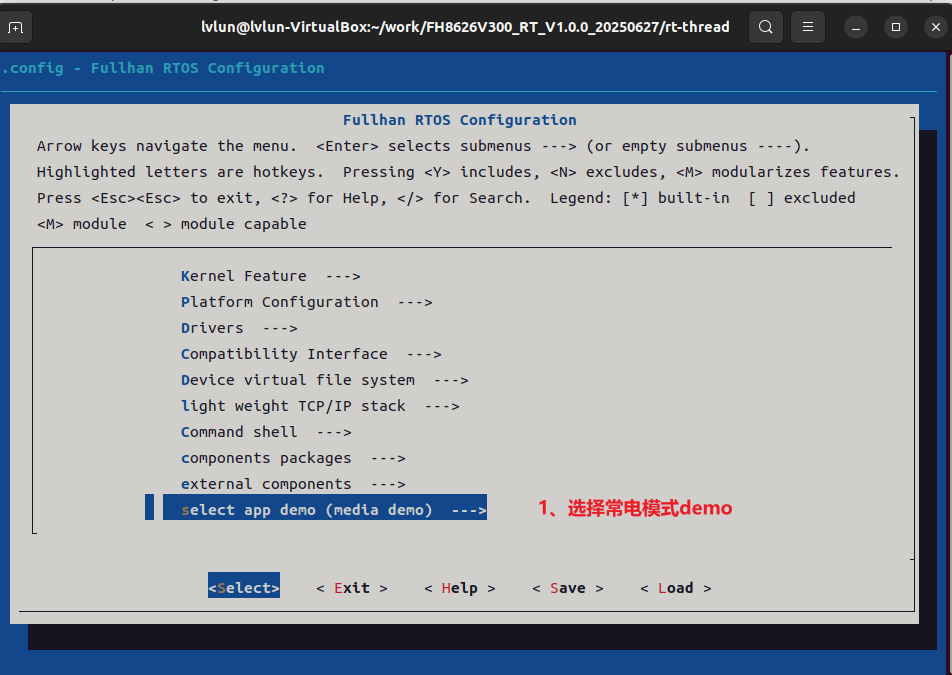Minimize the terminal window
The image size is (952, 675).
[x=856, y=27]
